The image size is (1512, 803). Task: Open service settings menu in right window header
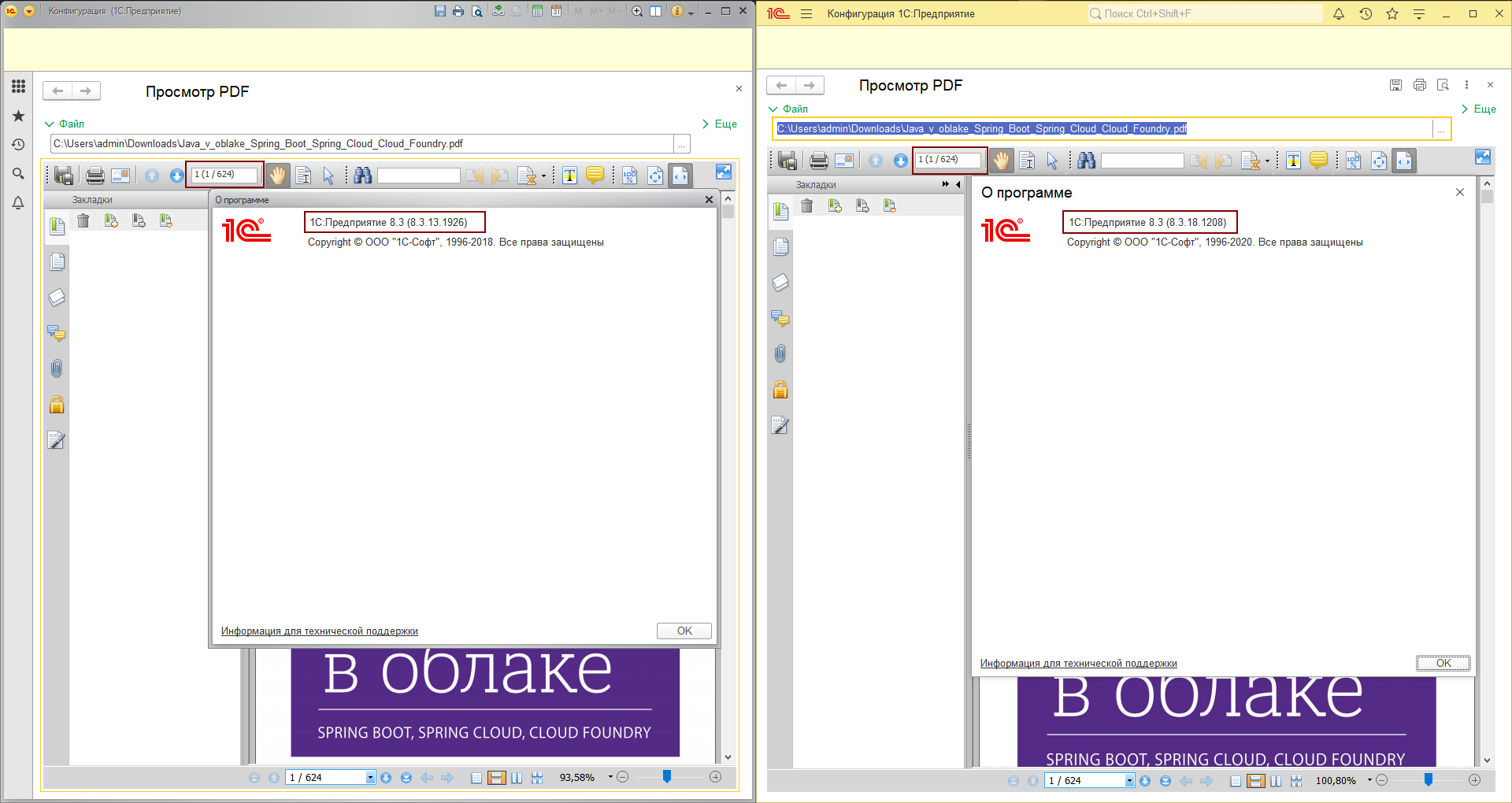tap(1419, 13)
